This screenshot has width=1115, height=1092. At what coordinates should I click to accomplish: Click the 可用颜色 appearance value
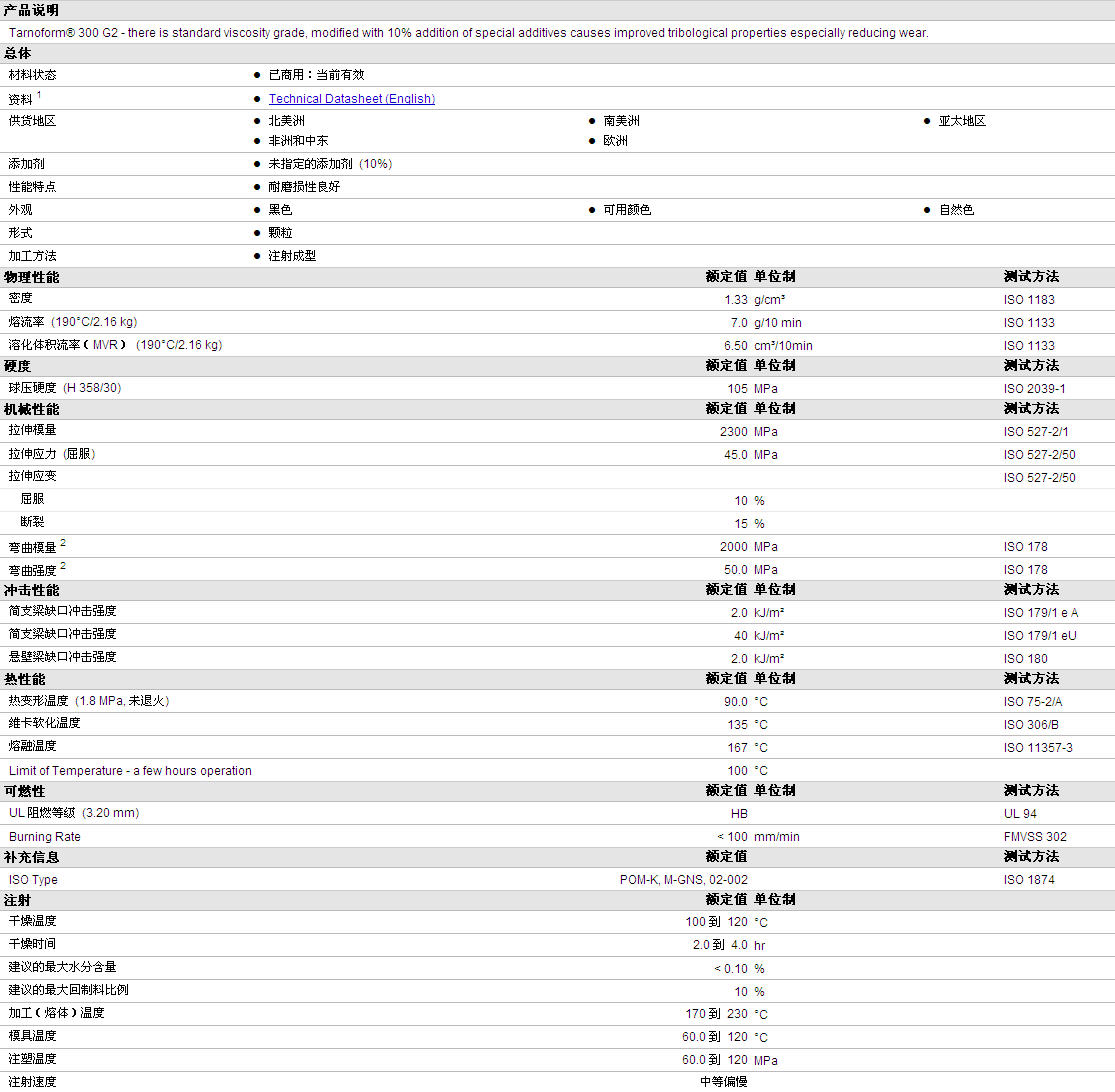tap(627, 210)
